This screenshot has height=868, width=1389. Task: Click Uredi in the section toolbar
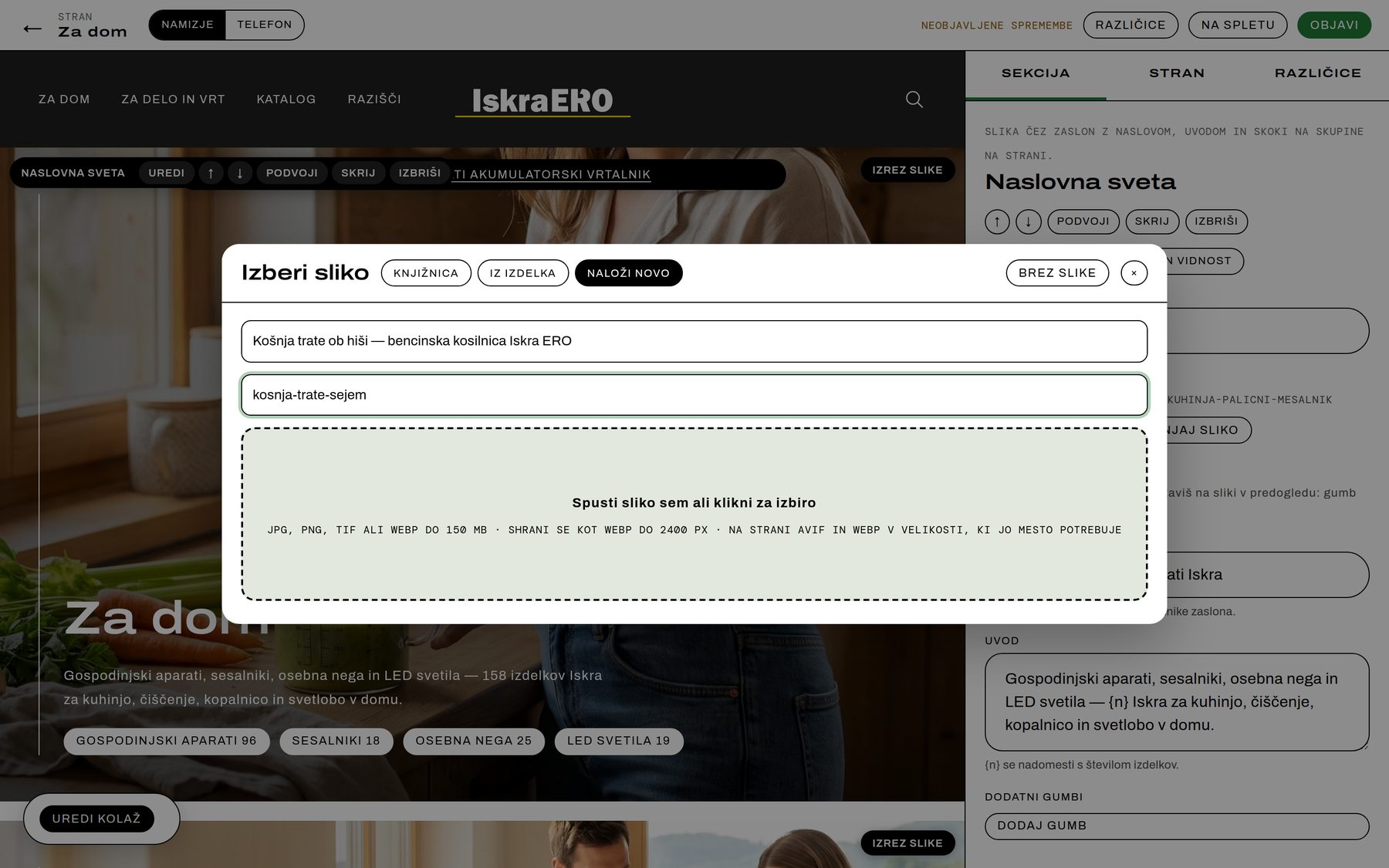coord(167,173)
